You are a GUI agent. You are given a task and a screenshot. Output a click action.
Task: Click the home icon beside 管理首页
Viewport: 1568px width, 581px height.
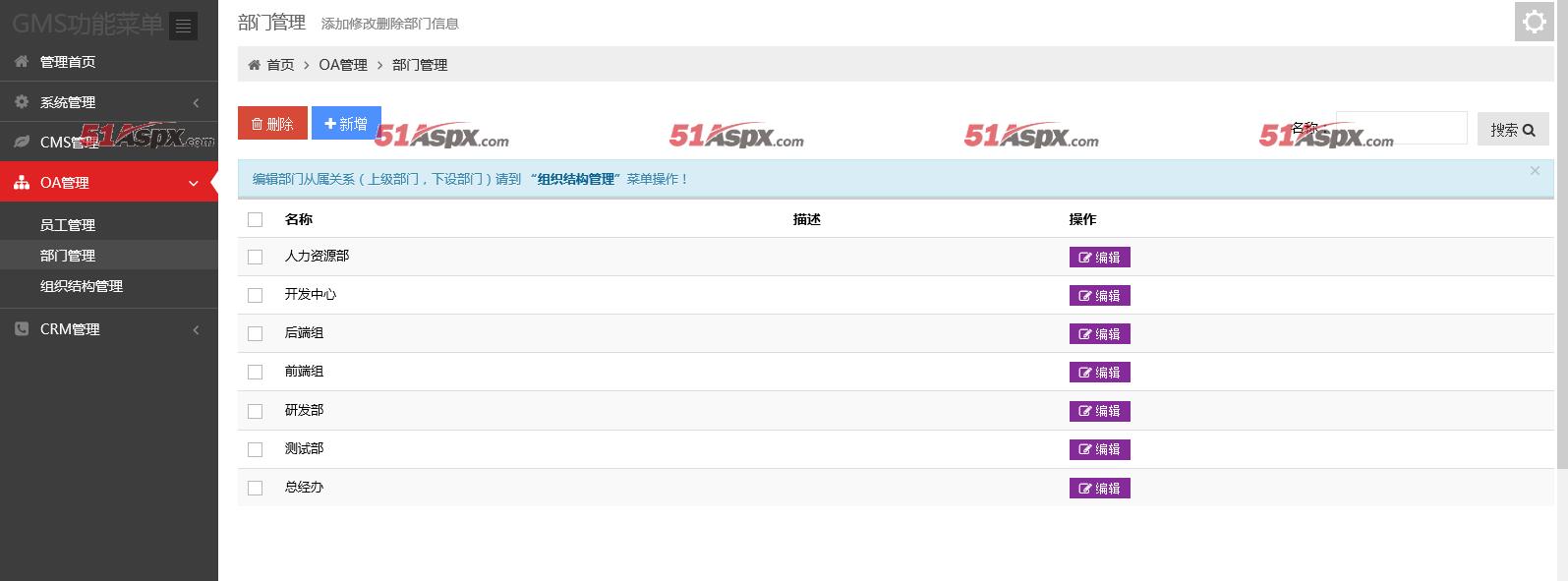click(22, 62)
